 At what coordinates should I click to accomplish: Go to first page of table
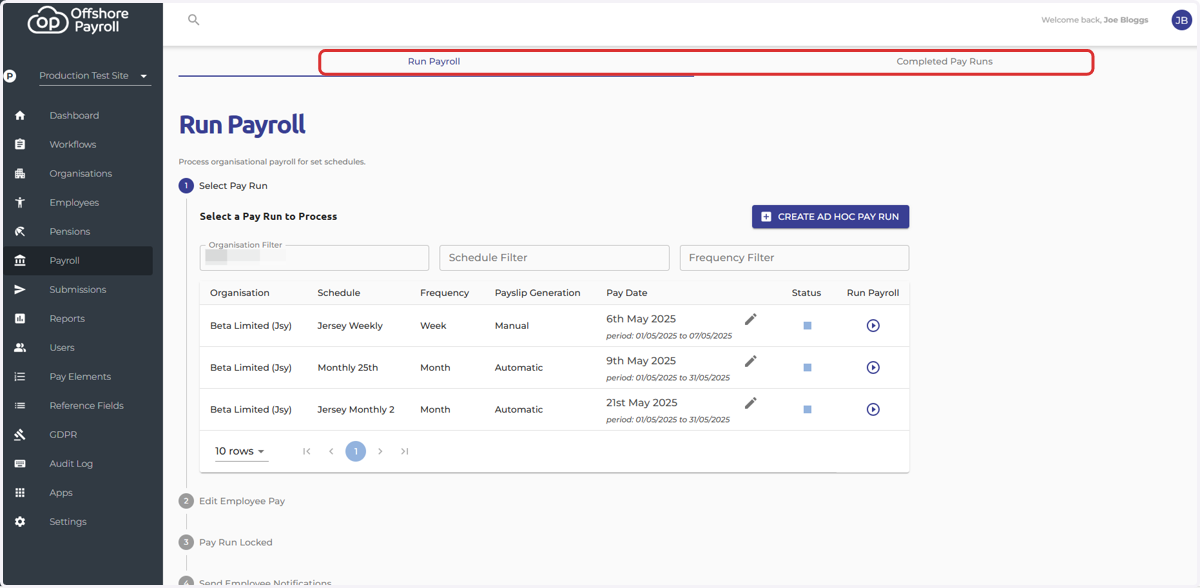tap(307, 451)
